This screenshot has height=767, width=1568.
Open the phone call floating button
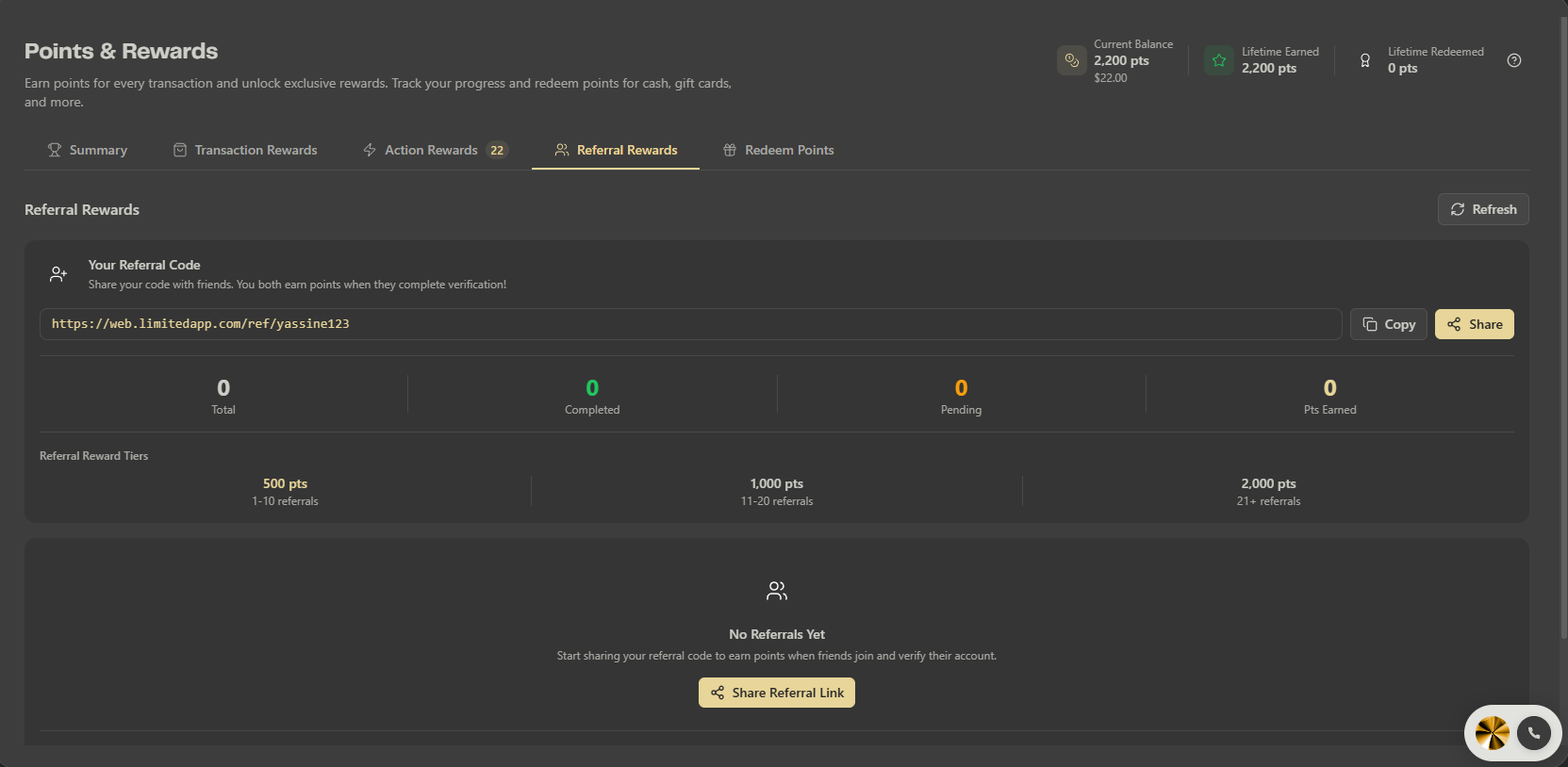click(1534, 733)
